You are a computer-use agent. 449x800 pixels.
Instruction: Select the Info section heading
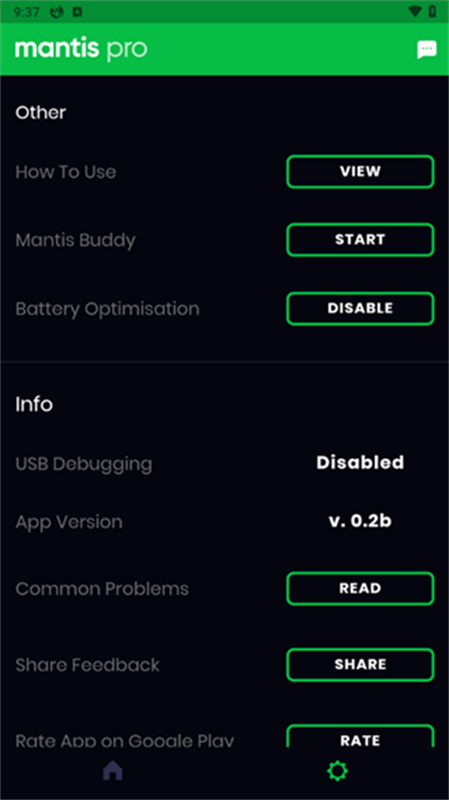(x=34, y=404)
